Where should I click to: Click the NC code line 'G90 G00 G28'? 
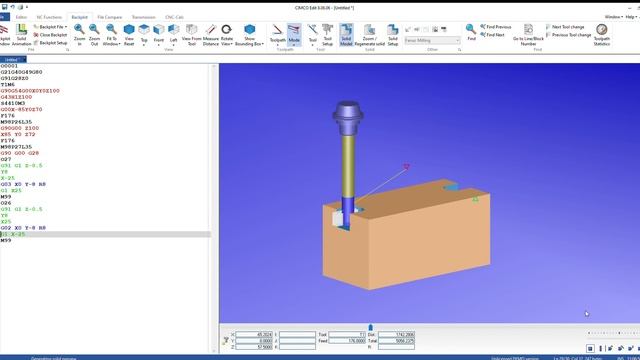pyautogui.click(x=20, y=153)
